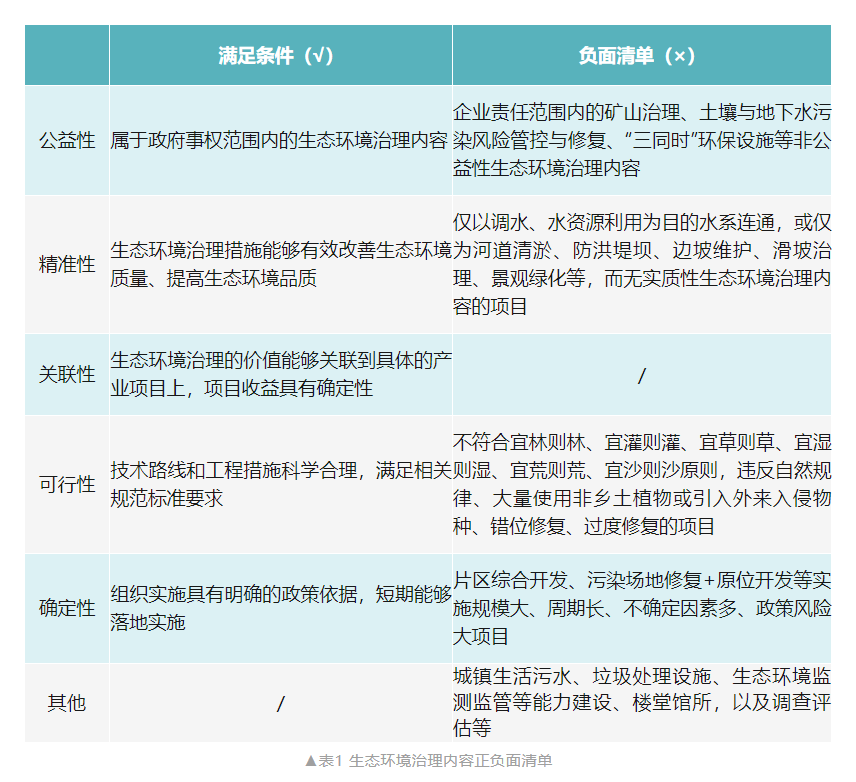Click the 表1 生态环境治理内容正负面清单 caption
This screenshot has height=782, width=856.
tap(428, 761)
